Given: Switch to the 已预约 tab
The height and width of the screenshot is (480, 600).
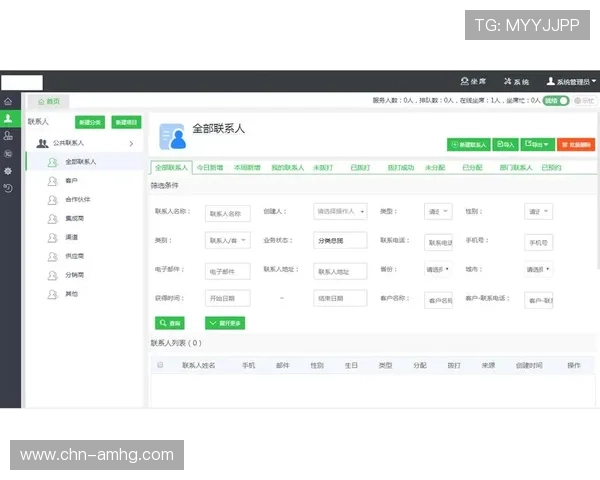Looking at the screenshot, I should 551,168.
